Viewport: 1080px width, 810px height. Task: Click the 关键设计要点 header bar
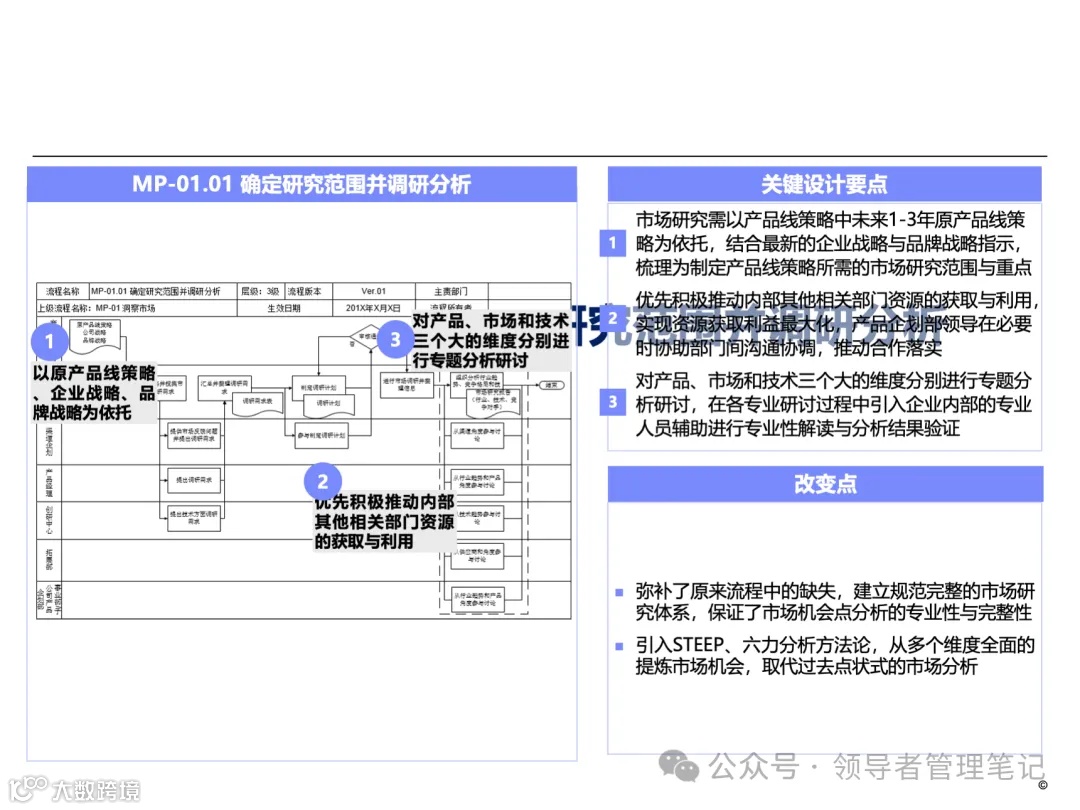pos(825,184)
